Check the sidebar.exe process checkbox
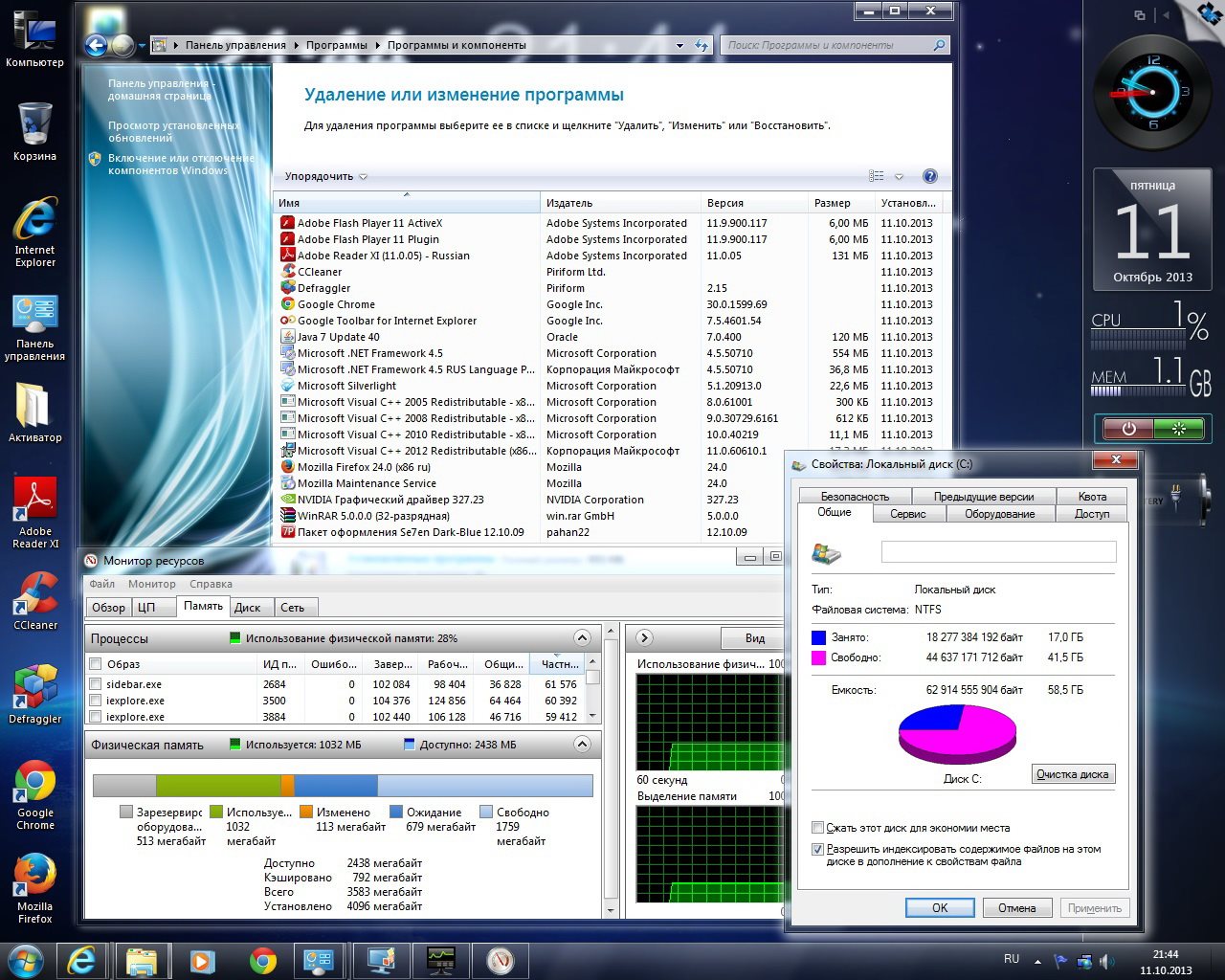 click(x=95, y=684)
